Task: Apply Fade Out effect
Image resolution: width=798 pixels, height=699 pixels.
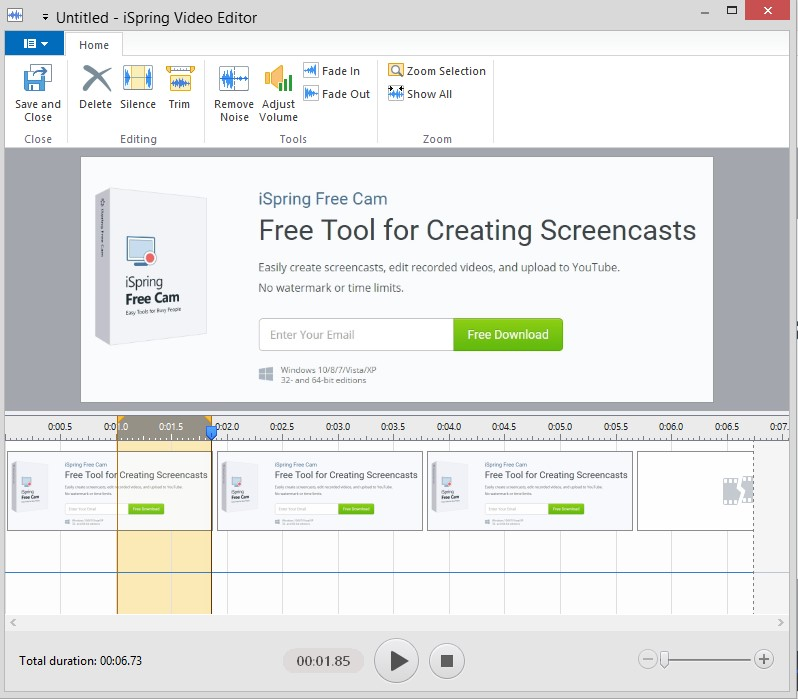Action: click(x=336, y=94)
